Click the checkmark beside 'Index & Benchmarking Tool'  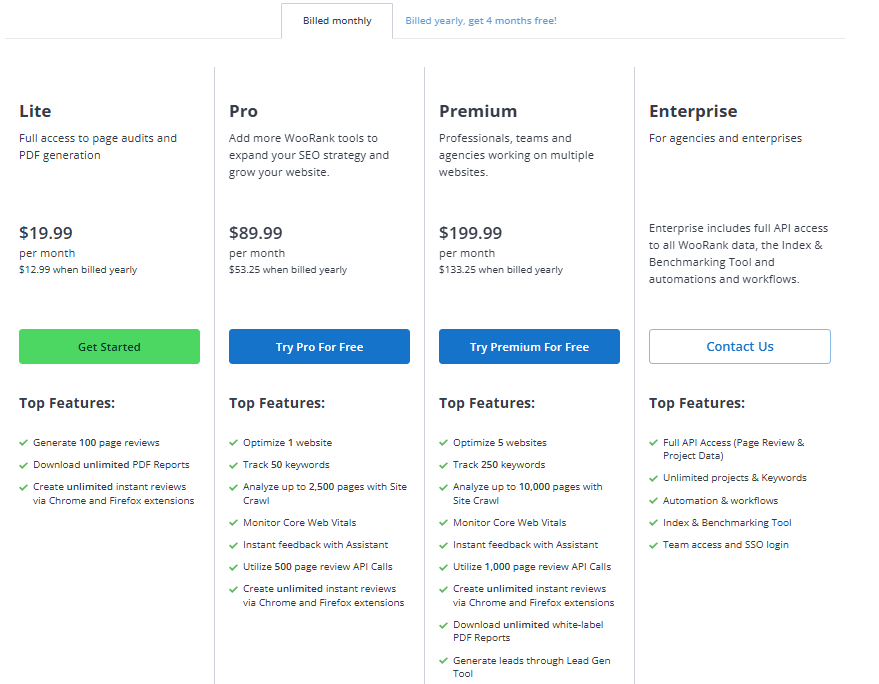(654, 522)
